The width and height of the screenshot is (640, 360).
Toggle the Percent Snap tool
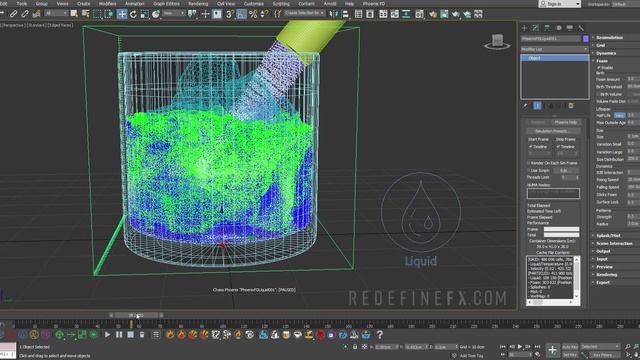(253, 14)
